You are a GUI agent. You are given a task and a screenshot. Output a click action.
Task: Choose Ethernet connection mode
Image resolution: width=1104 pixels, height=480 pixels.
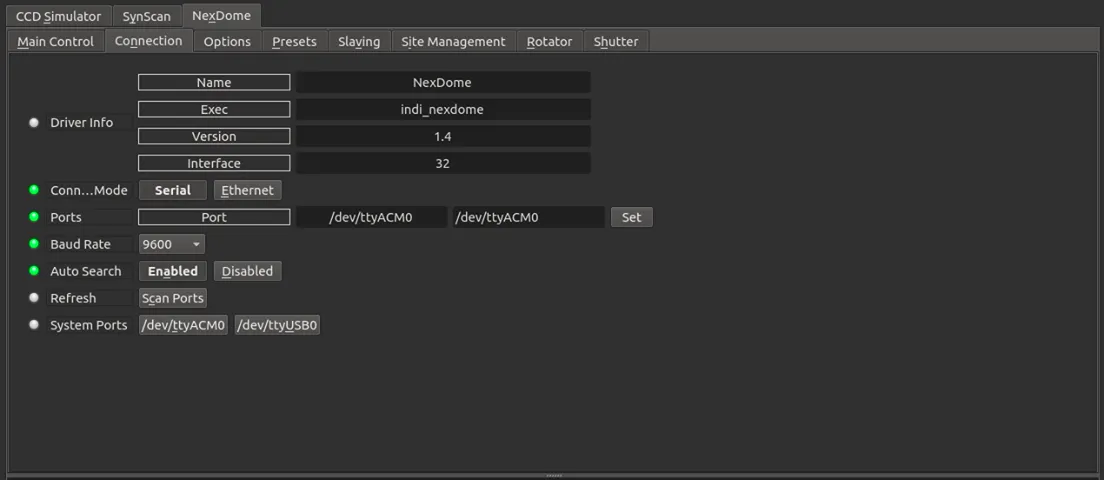pyautogui.click(x=248, y=190)
